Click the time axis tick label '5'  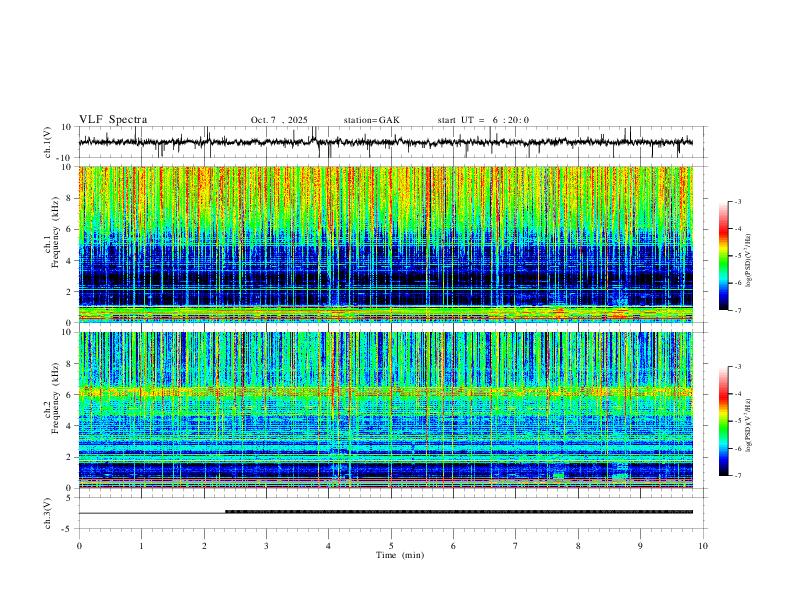click(x=391, y=546)
